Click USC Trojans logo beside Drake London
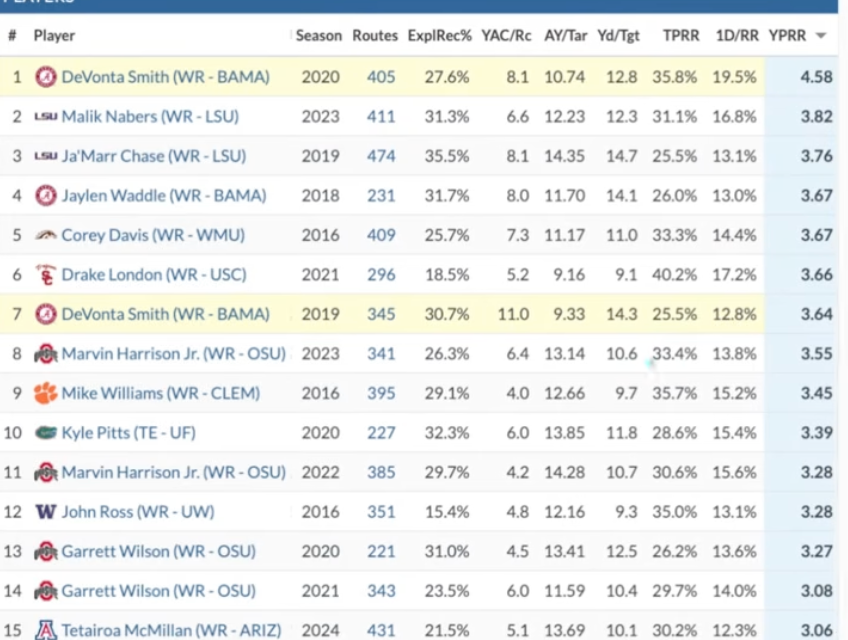Viewport: 848px width, 640px height. [45, 275]
